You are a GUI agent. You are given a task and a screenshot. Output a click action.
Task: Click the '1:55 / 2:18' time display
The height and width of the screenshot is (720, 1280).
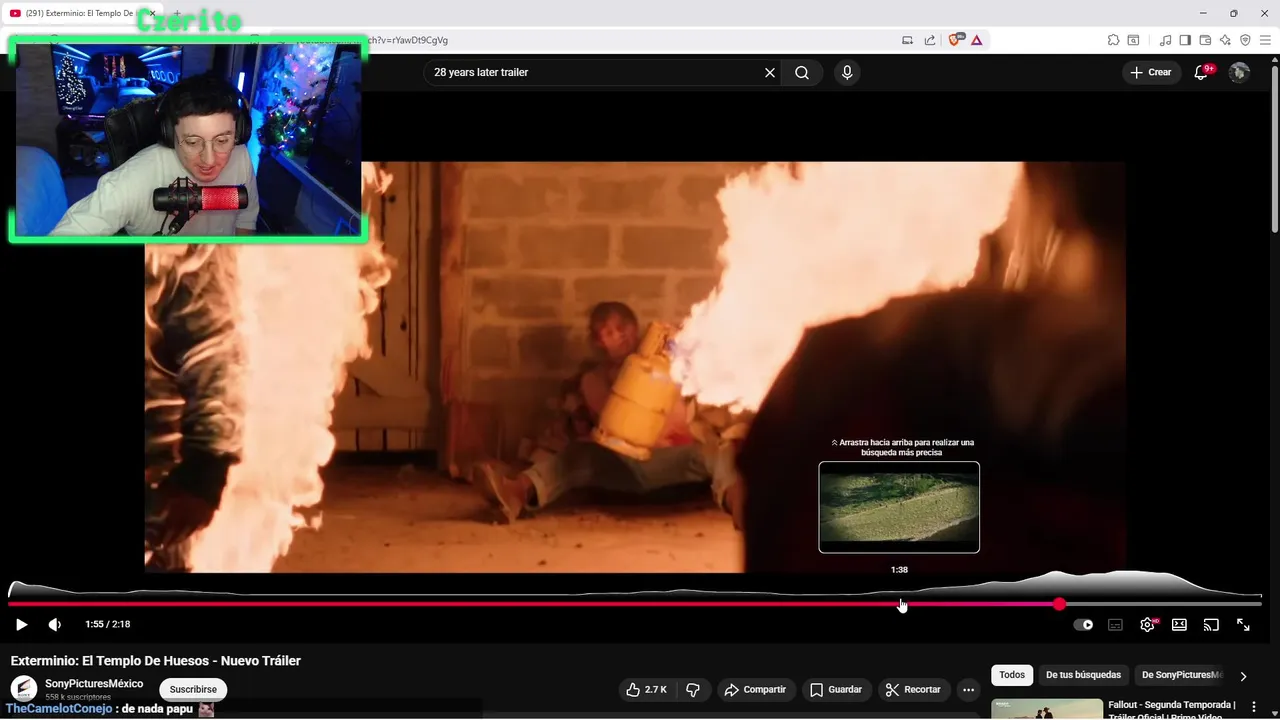[x=108, y=624]
